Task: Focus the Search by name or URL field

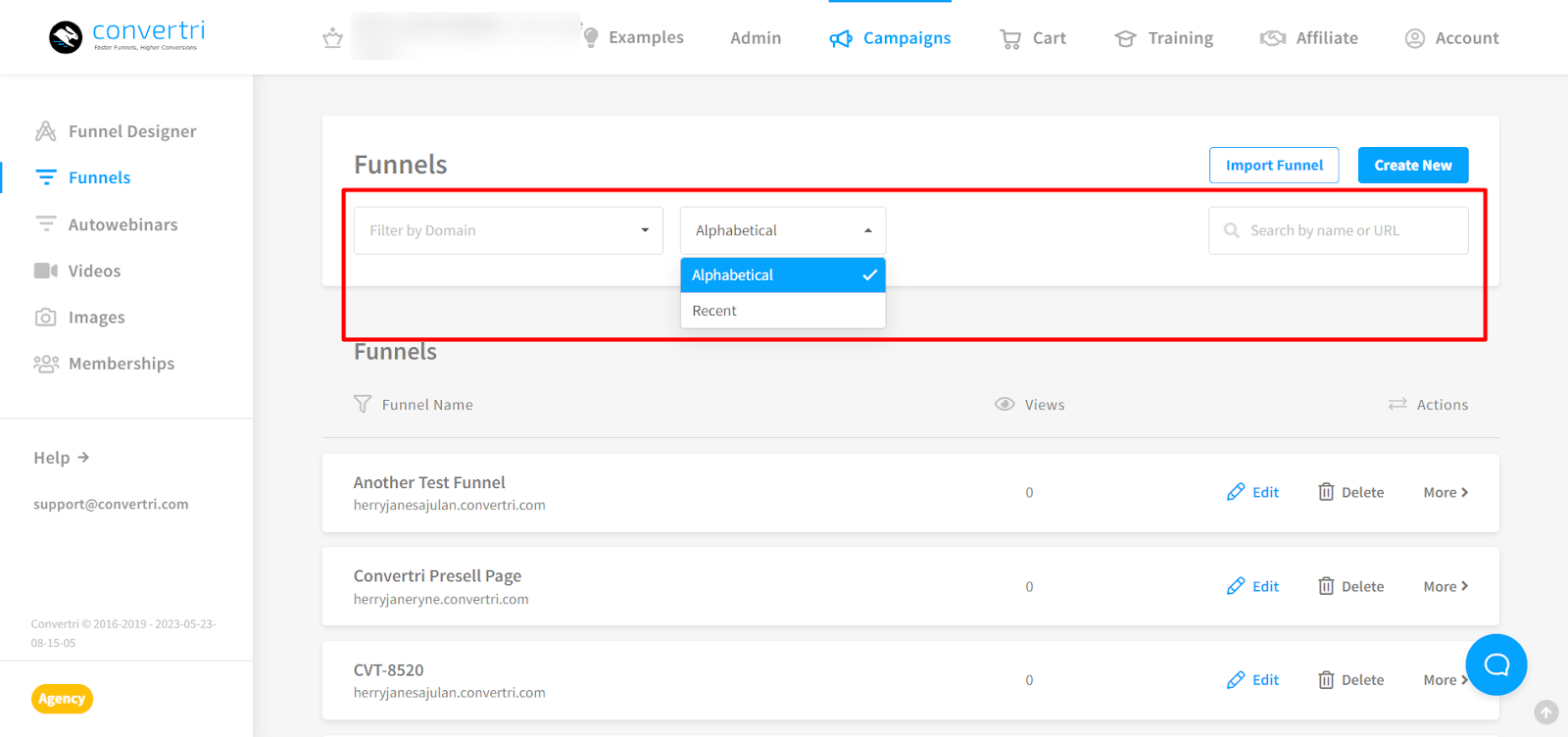Action: click(1339, 230)
